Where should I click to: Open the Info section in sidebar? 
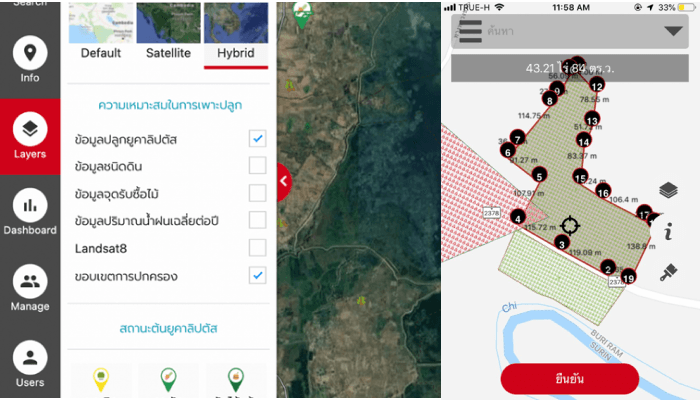click(x=30, y=61)
